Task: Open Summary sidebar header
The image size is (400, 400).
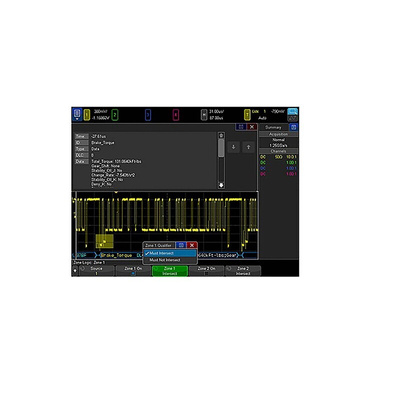Action: tap(273, 127)
